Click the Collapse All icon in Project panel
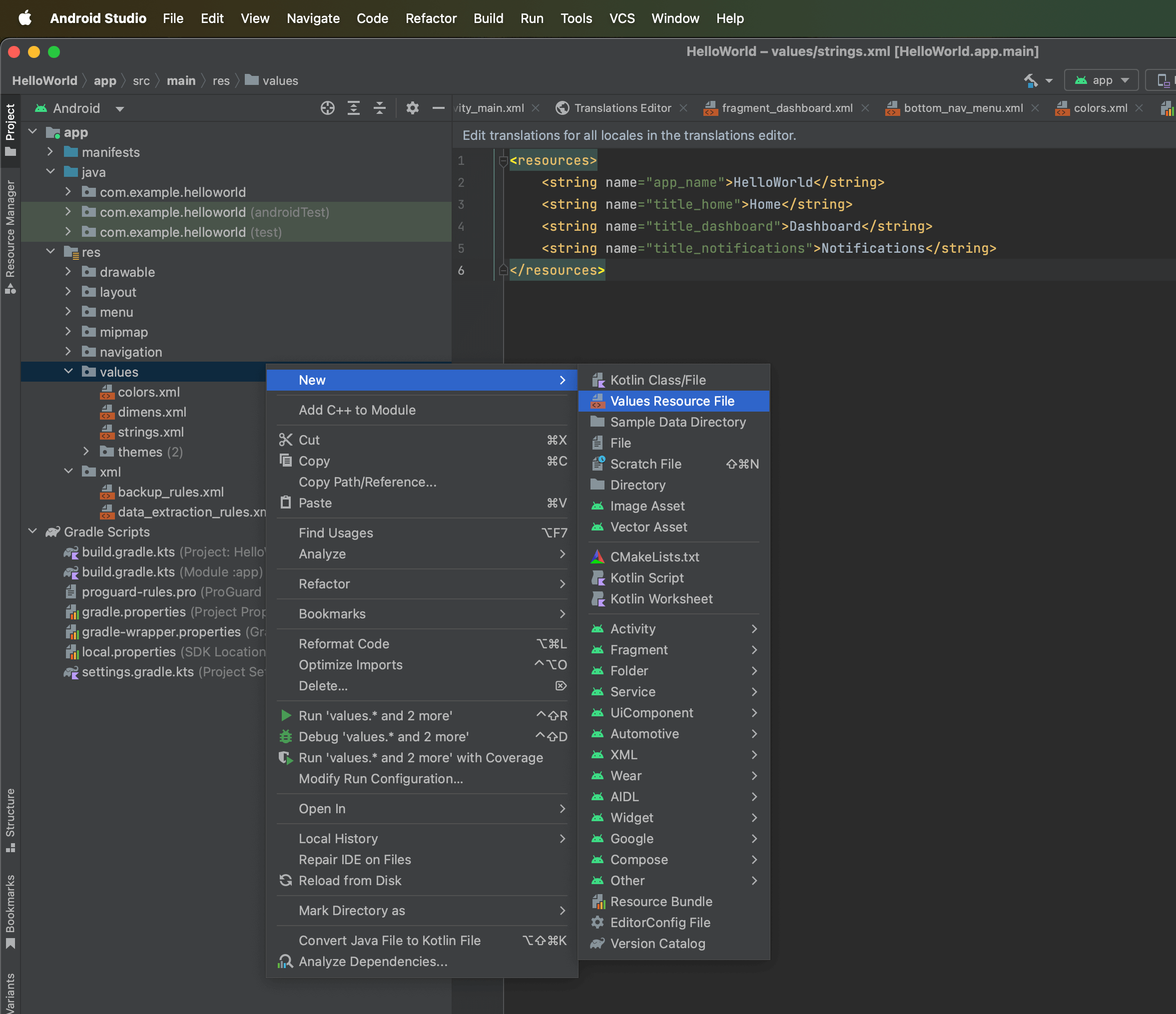Viewport: 1176px width, 1014px height. pyautogui.click(x=380, y=108)
